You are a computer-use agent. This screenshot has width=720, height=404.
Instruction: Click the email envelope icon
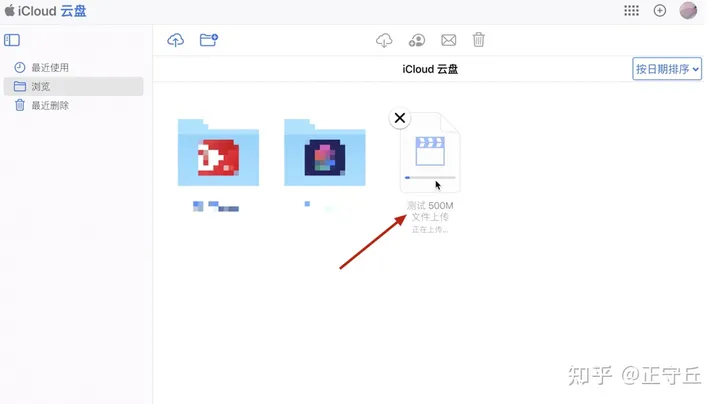(x=449, y=40)
